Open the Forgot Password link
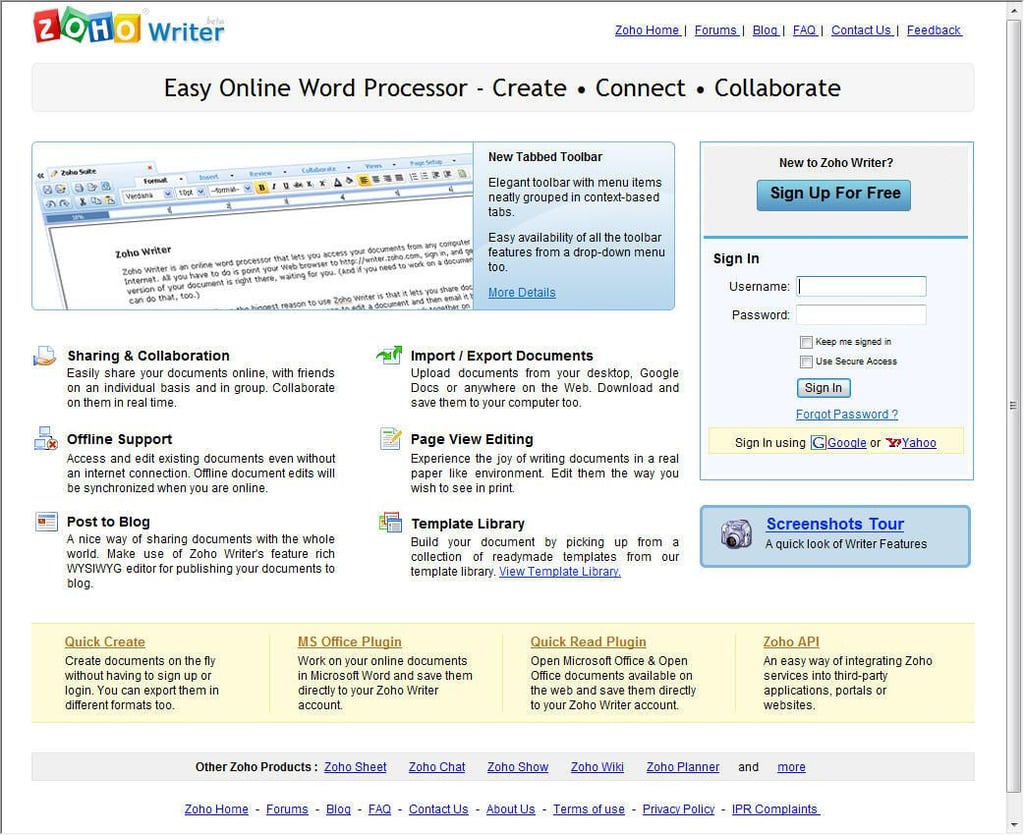Screen dimensions: 1024x835 pyautogui.click(x=846, y=415)
